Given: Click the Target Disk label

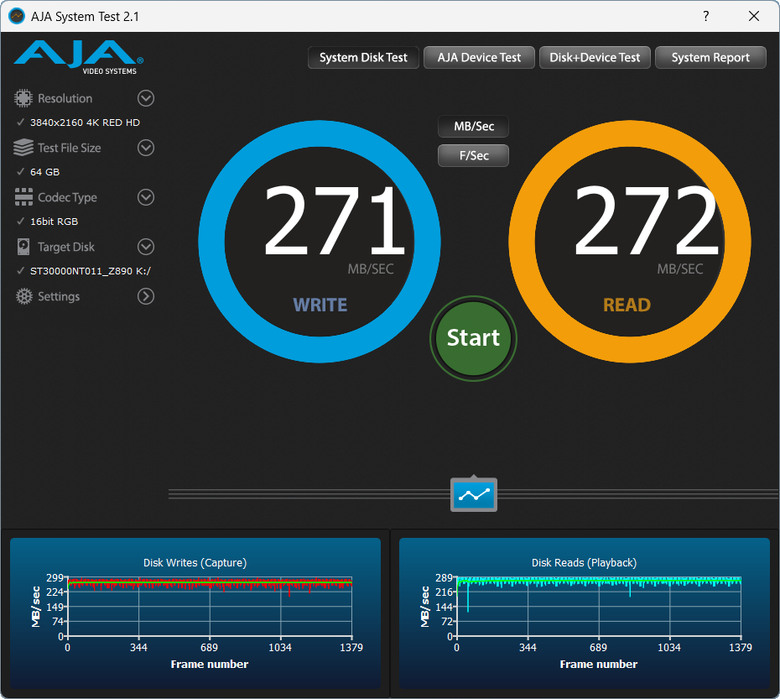Looking at the screenshot, I should [66, 247].
